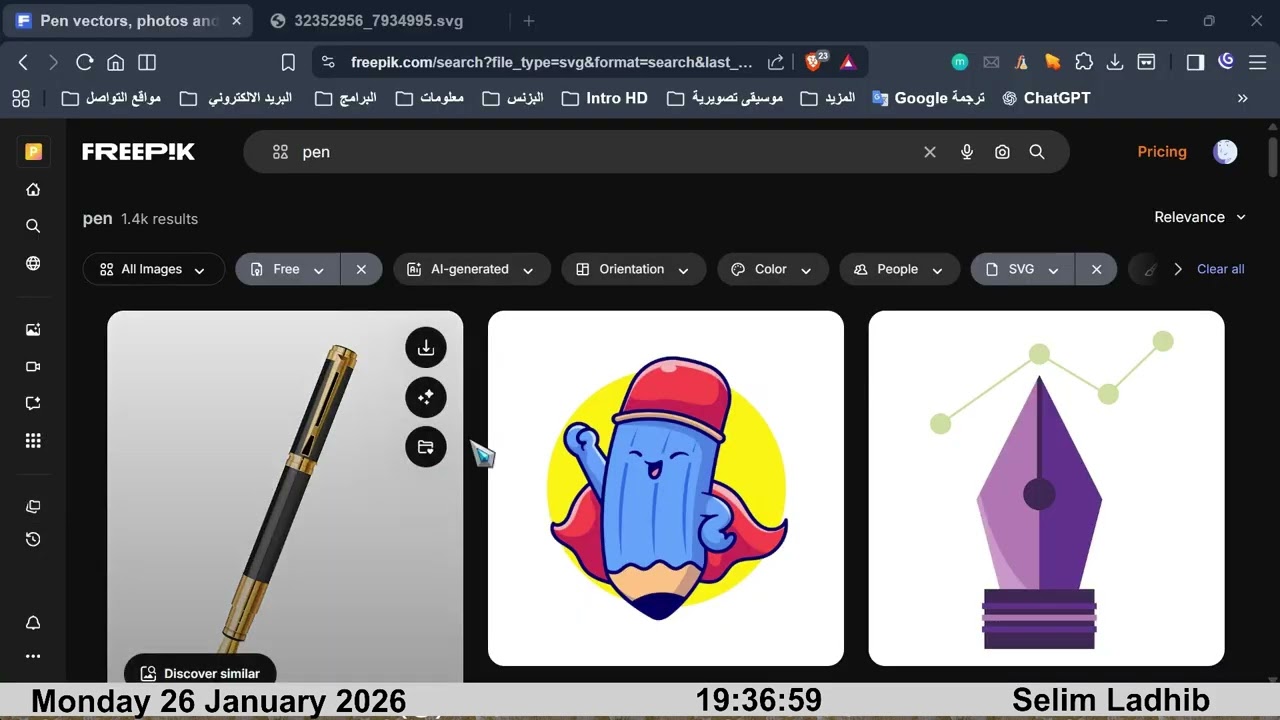Remove the SVG filter

click(x=1097, y=269)
